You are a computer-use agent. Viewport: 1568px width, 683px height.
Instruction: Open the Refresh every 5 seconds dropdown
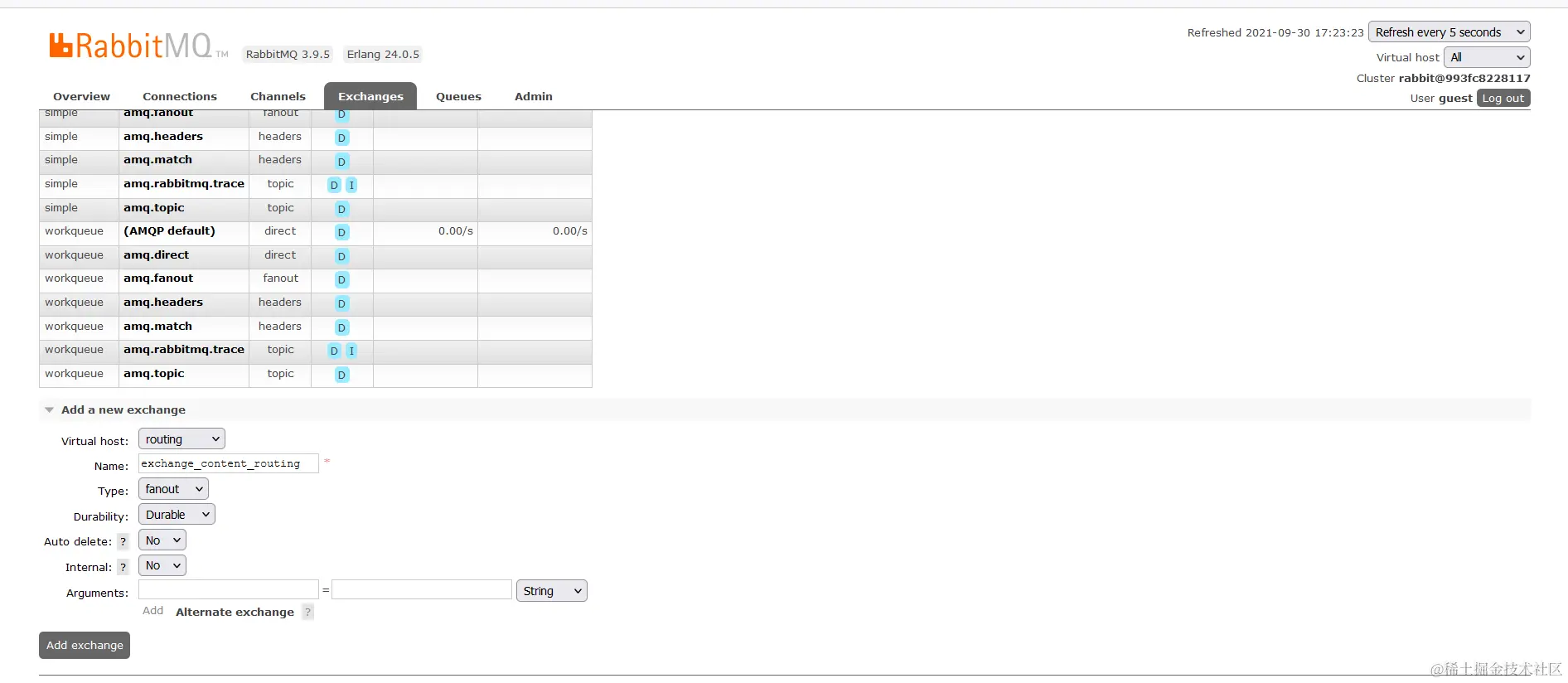(1449, 32)
